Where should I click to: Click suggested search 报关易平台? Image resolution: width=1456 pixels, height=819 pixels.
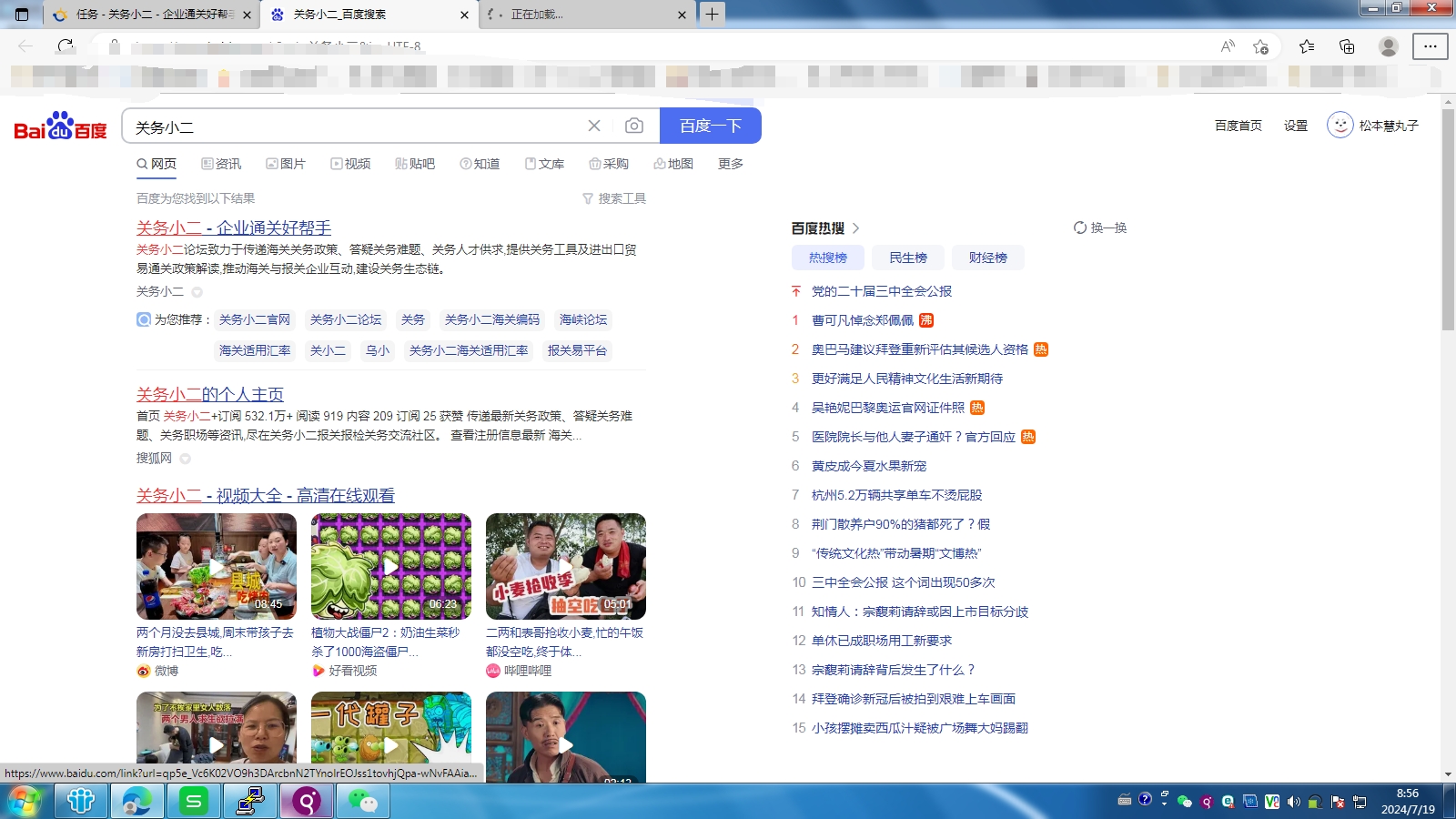point(577,350)
